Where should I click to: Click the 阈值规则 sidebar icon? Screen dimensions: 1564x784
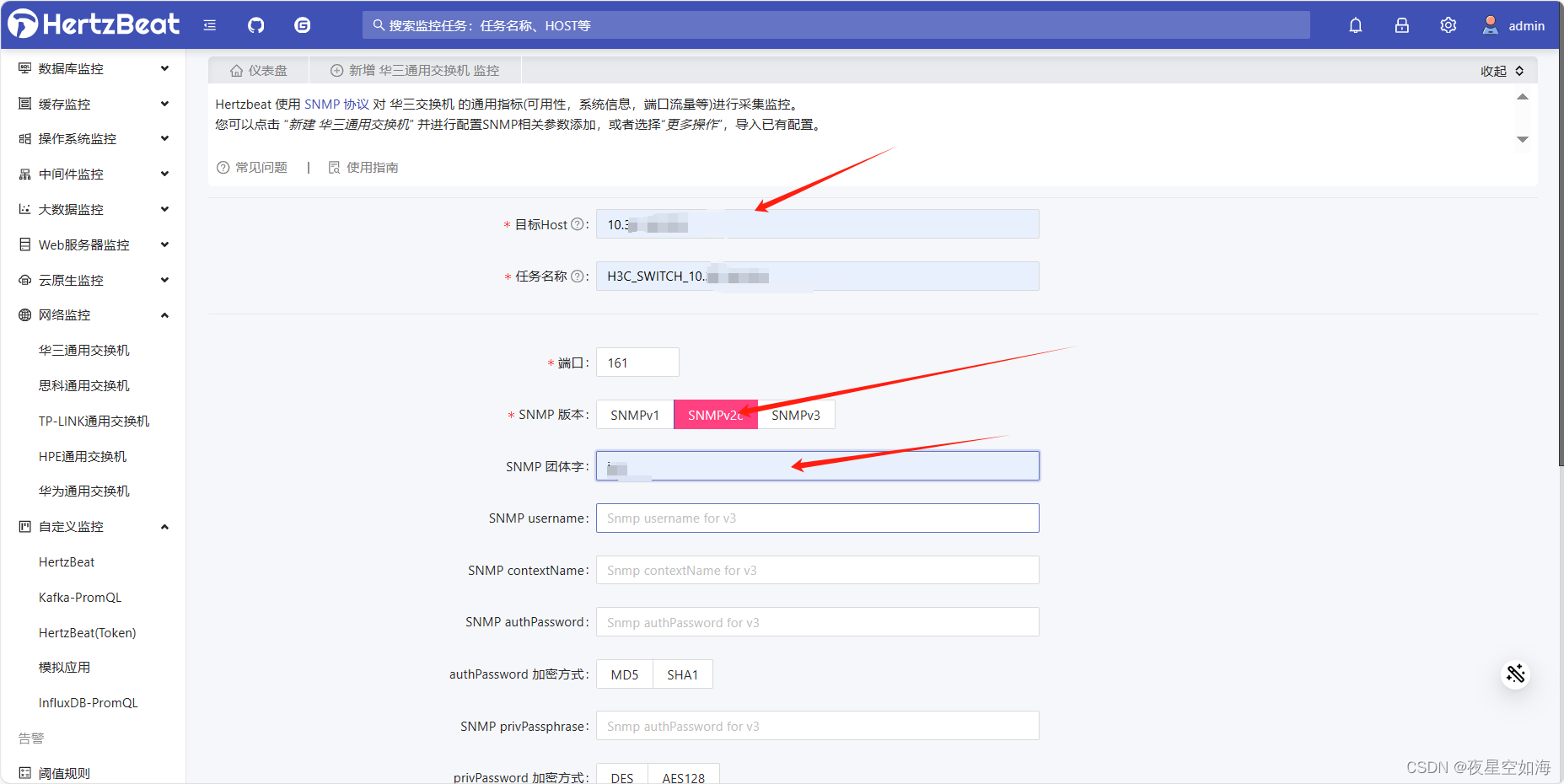[24, 773]
